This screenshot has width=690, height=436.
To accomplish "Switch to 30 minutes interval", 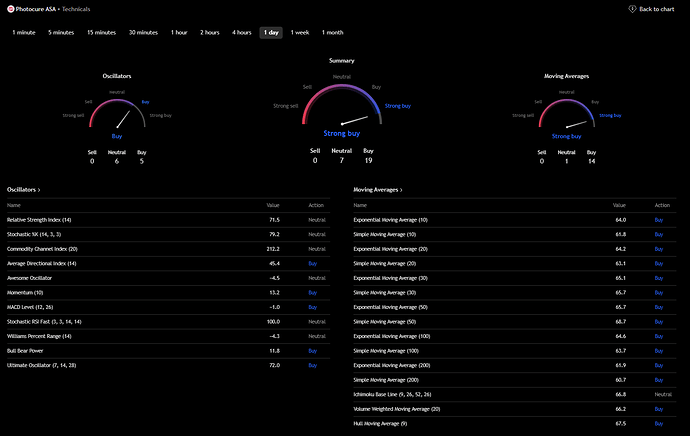I will (x=143, y=32).
